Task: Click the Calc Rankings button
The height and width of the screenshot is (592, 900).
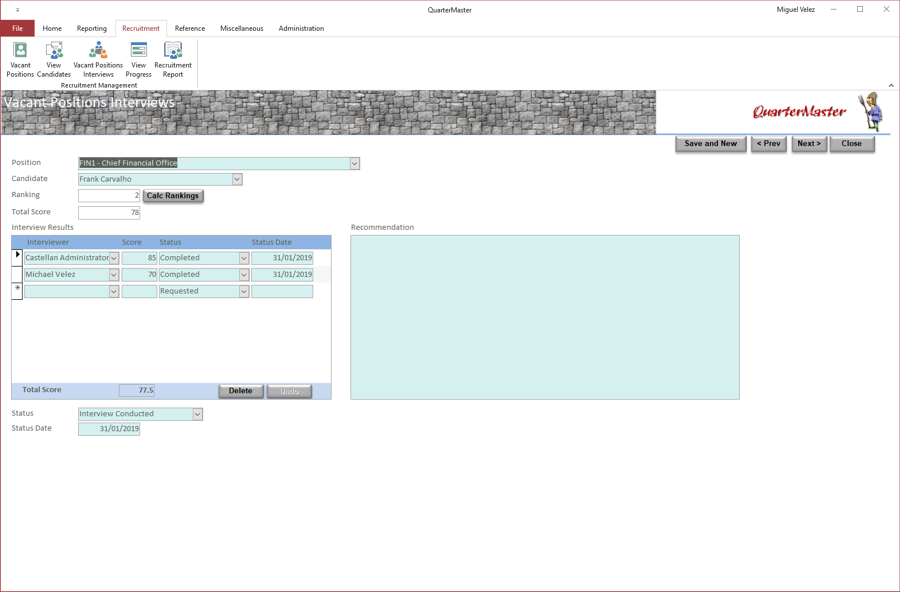Action: [173, 196]
